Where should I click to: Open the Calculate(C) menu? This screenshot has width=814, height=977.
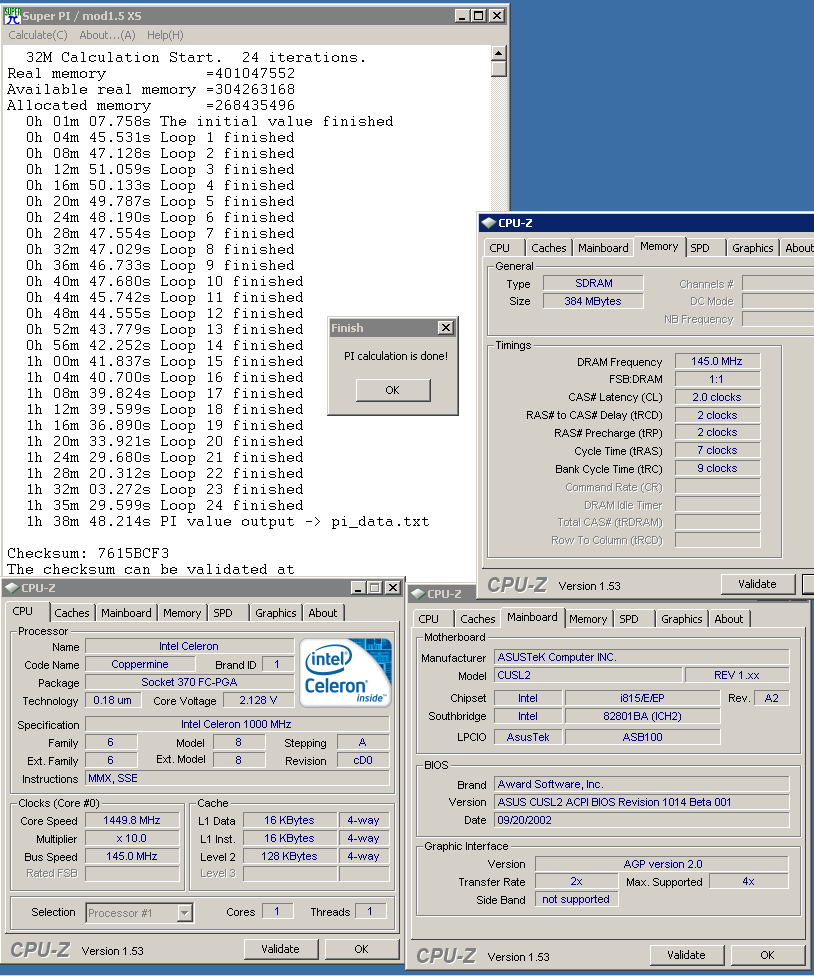(x=38, y=35)
